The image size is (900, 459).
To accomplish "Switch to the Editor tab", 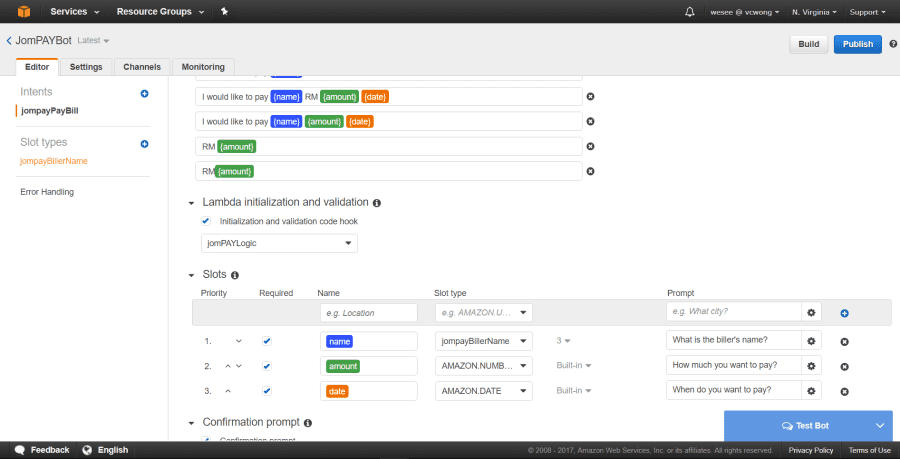I will pyautogui.click(x=37, y=67).
